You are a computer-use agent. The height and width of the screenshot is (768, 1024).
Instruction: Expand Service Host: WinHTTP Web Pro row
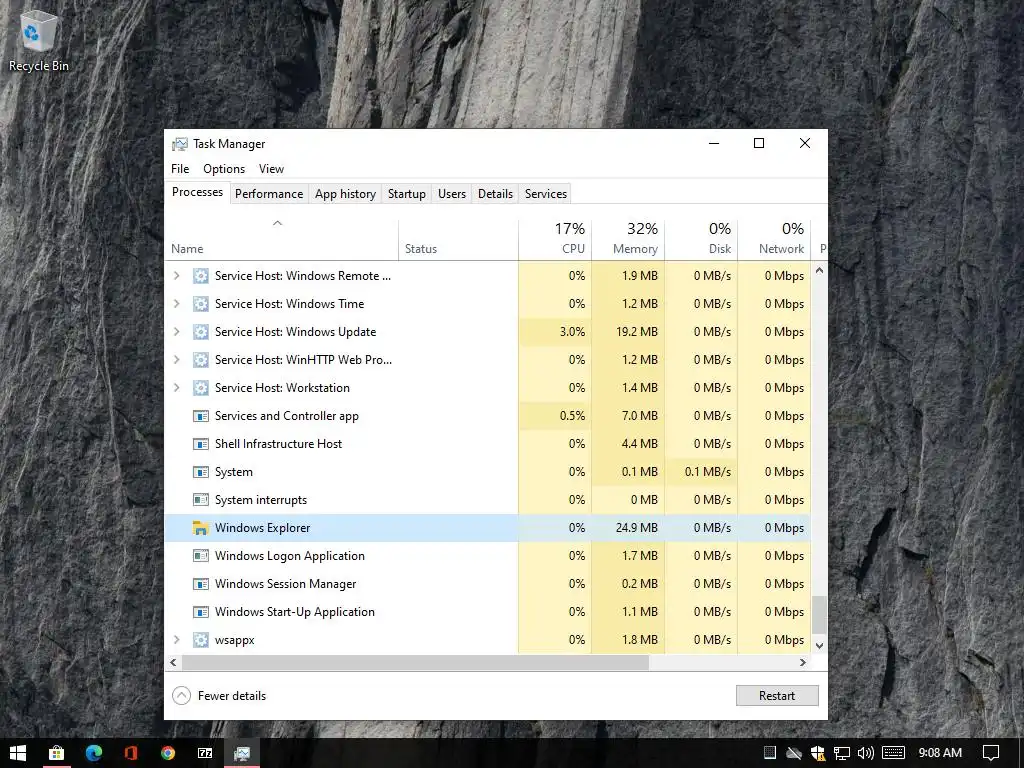176,360
